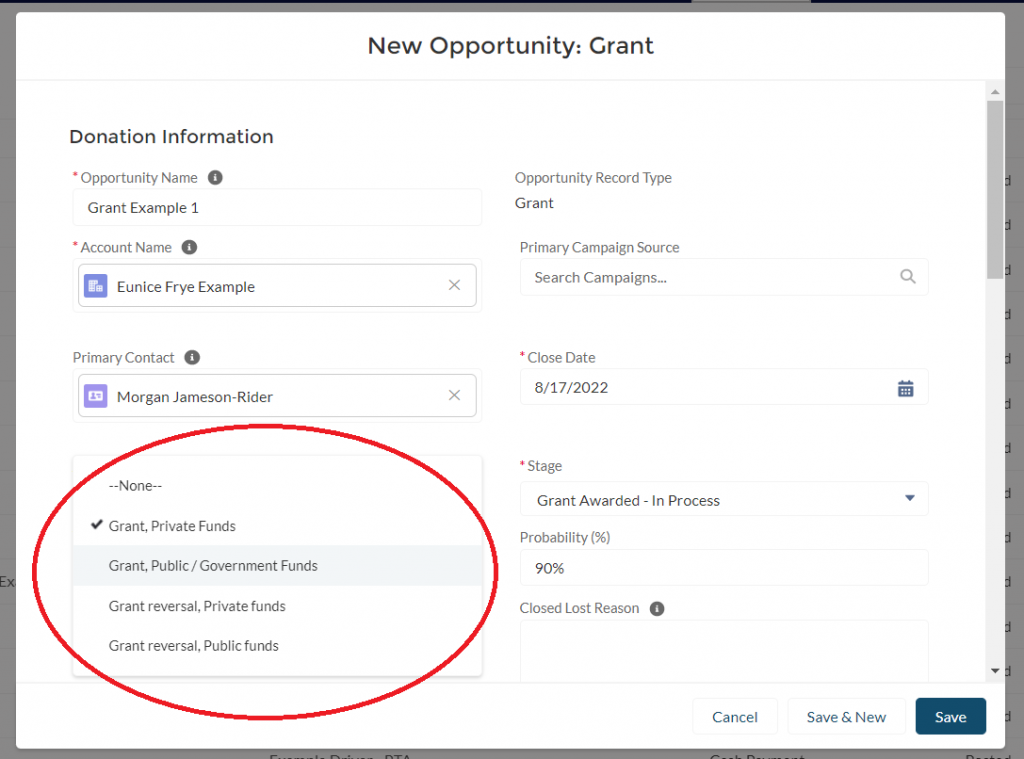Click the Save & New button
The height and width of the screenshot is (759, 1024).
click(846, 717)
